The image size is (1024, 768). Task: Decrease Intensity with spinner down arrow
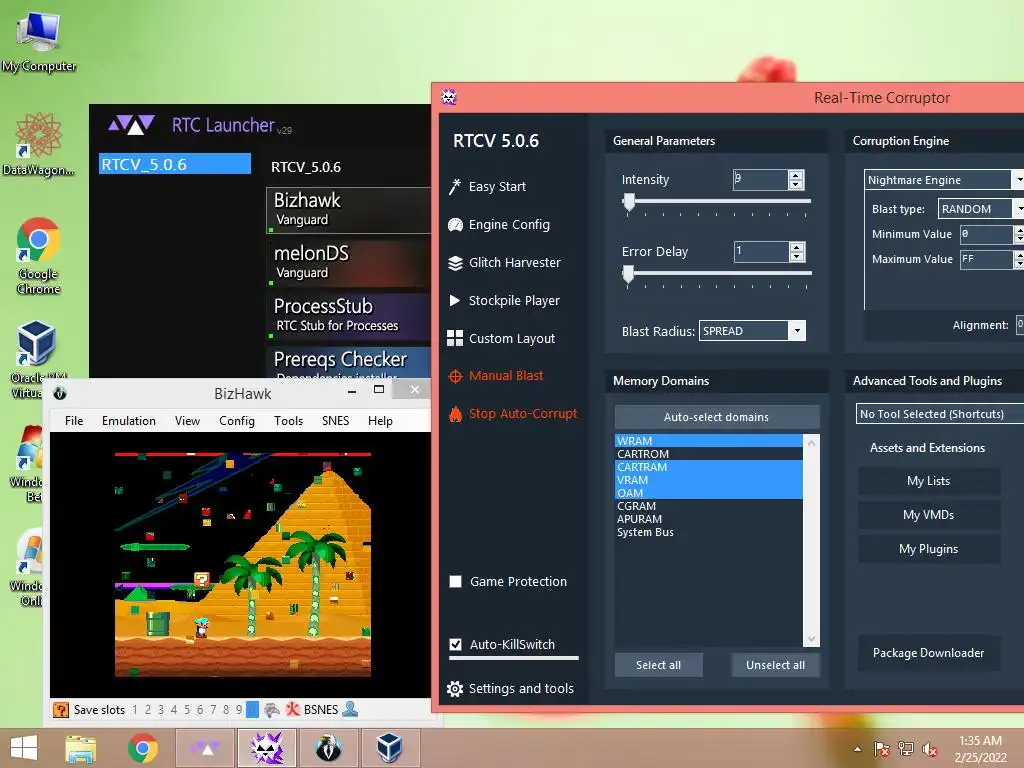pyautogui.click(x=796, y=185)
